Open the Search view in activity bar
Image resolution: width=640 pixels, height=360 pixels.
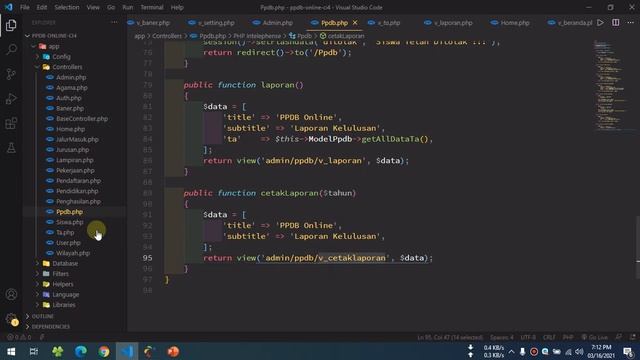point(11,49)
